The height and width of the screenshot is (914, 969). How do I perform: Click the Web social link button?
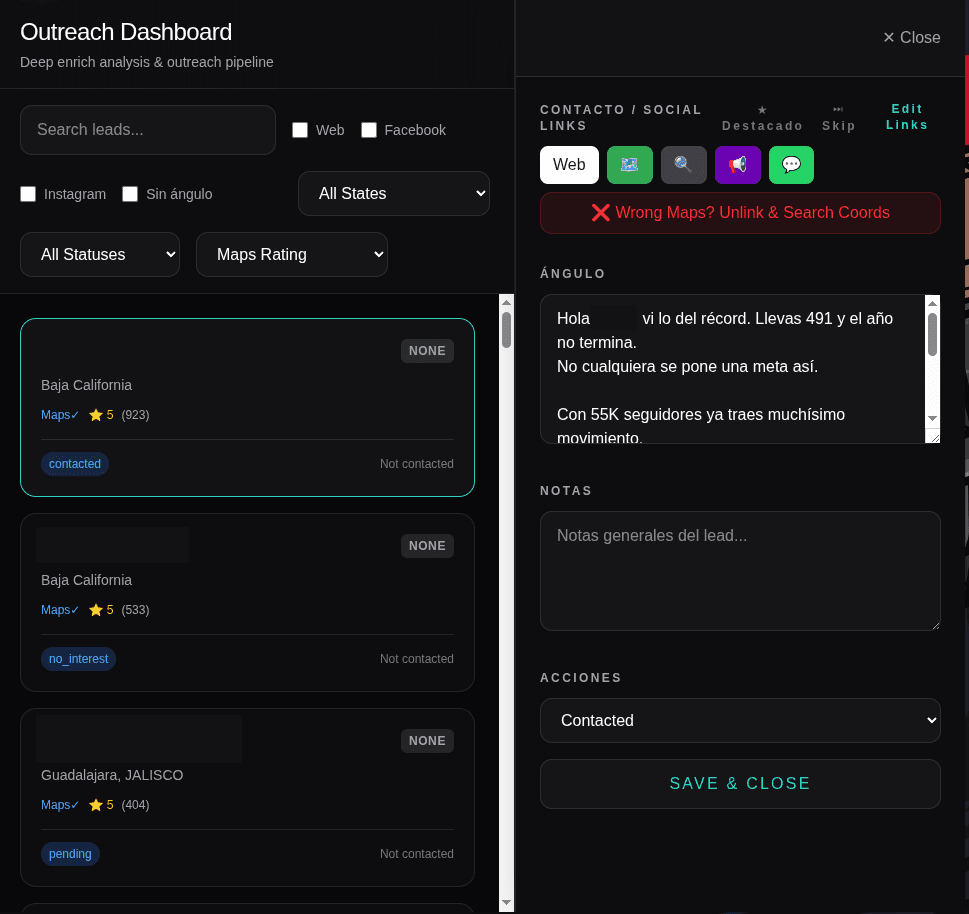click(569, 165)
